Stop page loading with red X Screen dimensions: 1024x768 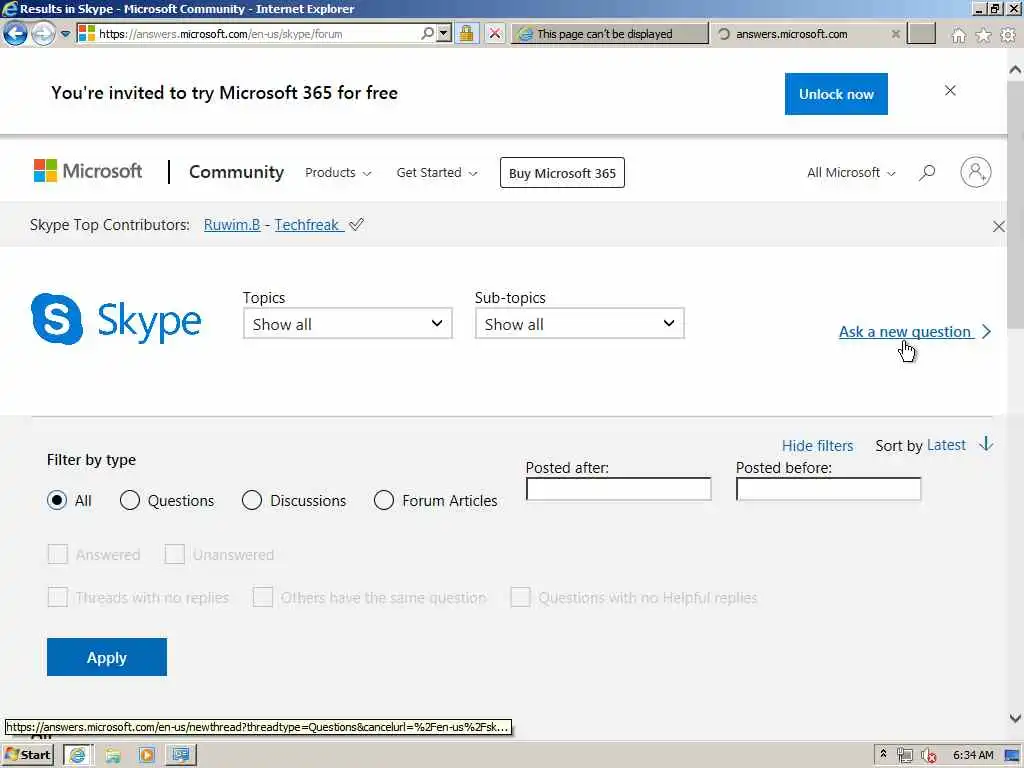pyautogui.click(x=495, y=33)
